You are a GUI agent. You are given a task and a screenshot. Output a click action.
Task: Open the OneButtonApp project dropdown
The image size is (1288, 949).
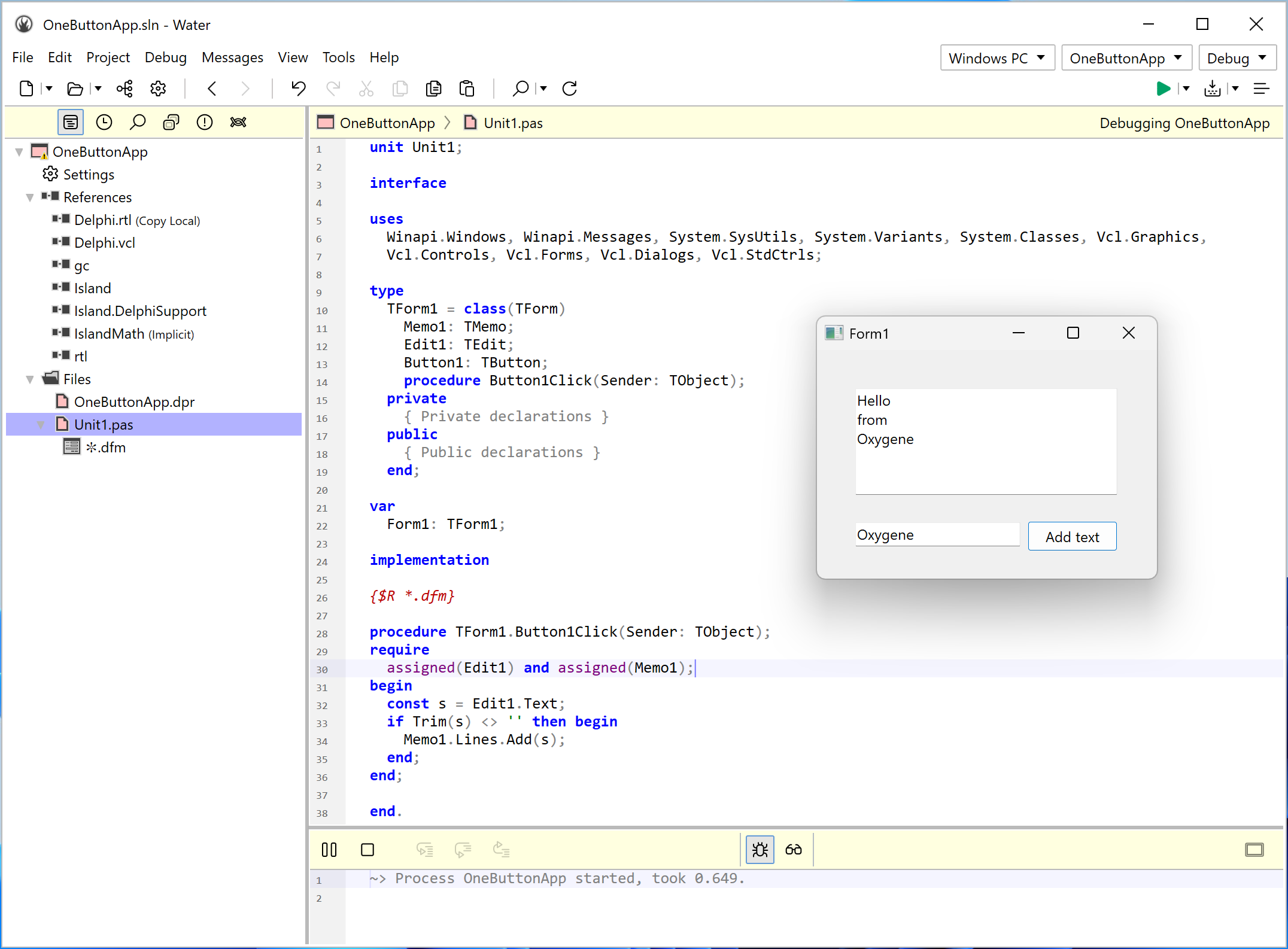1126,58
